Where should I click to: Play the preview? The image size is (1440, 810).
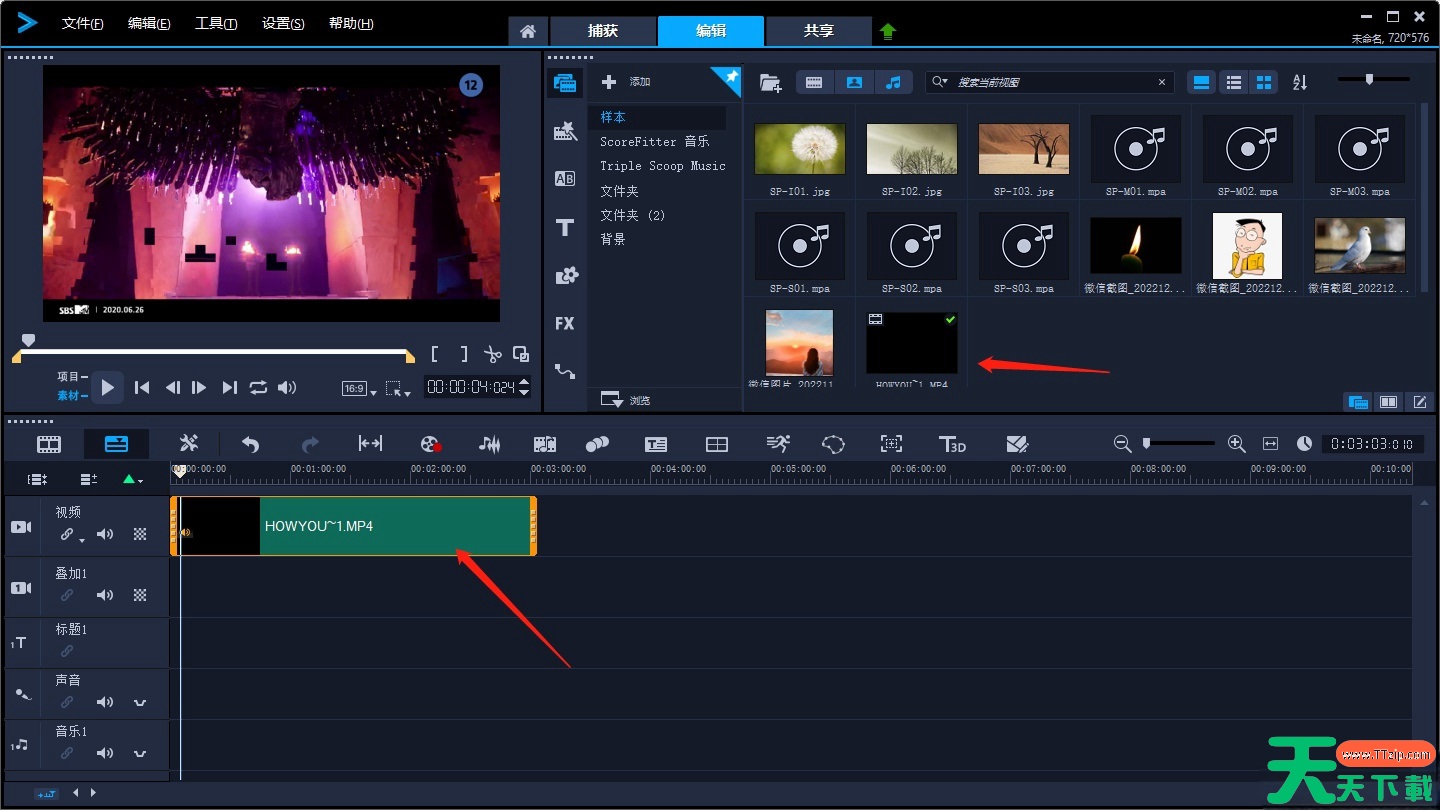pos(107,387)
